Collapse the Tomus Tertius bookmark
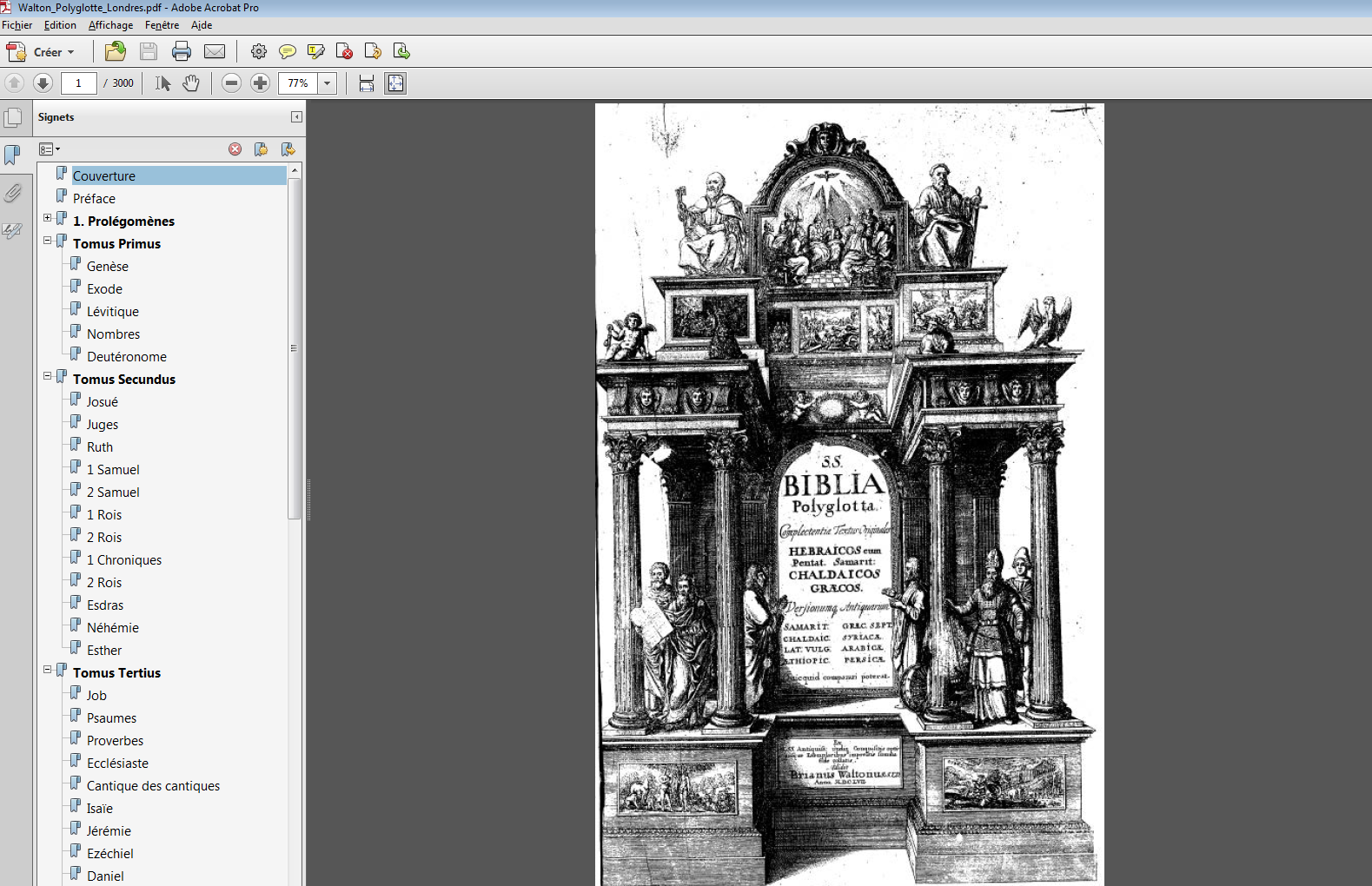Image resolution: width=1372 pixels, height=886 pixels. click(48, 670)
